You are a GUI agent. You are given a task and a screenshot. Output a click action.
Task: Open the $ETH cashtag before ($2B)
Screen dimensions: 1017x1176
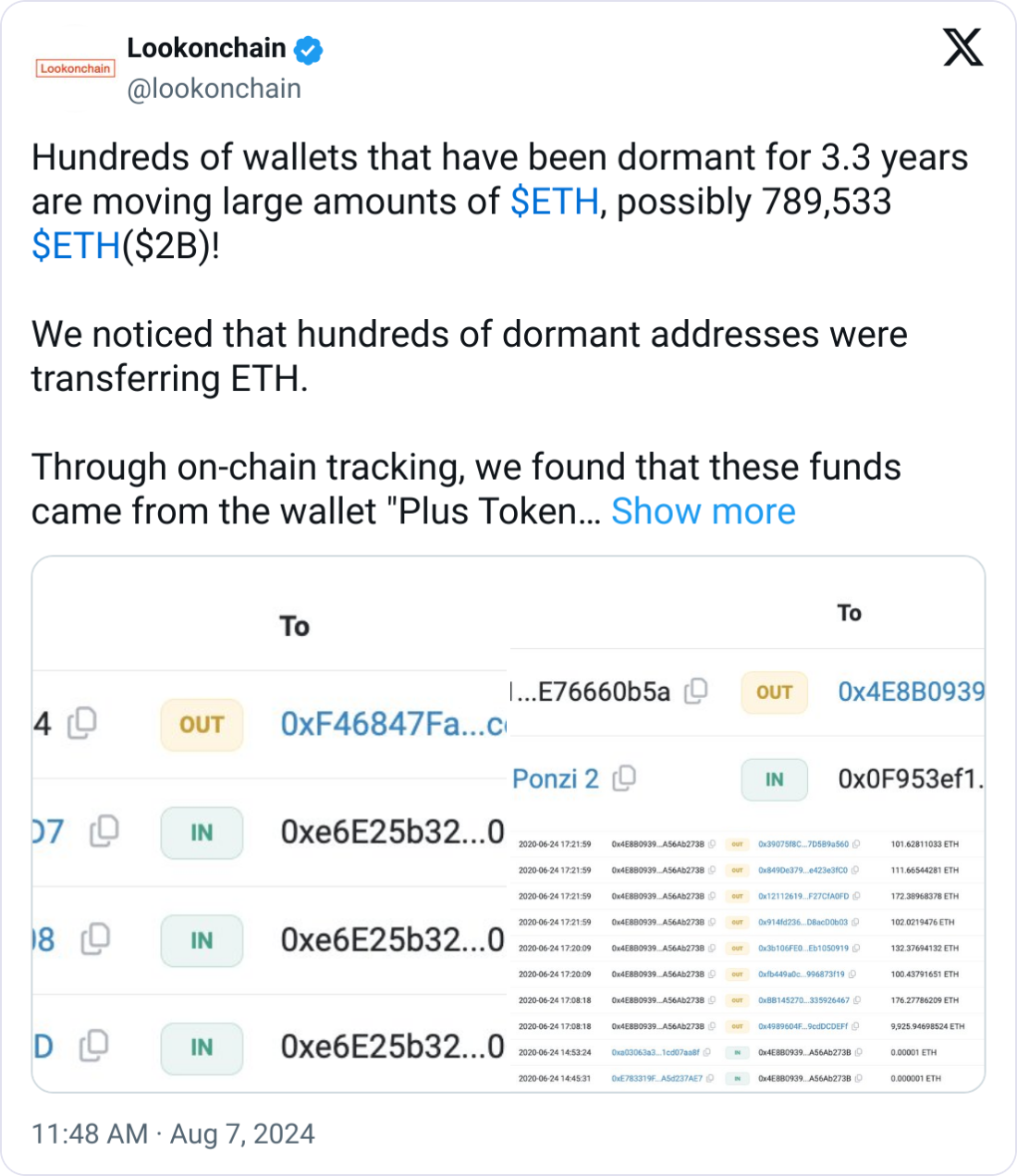pyautogui.click(x=76, y=246)
